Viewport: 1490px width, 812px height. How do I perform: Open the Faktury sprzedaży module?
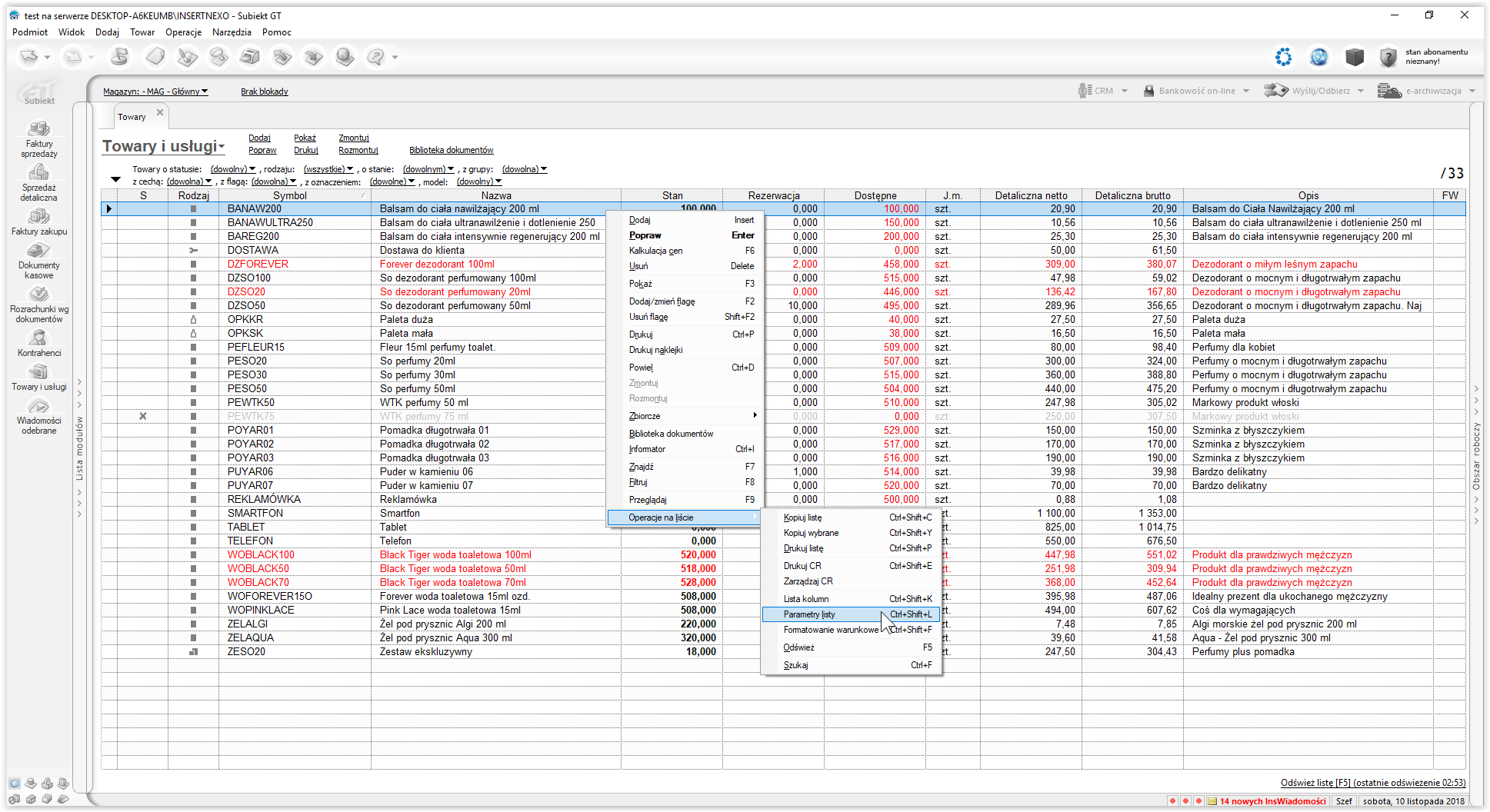click(39, 139)
